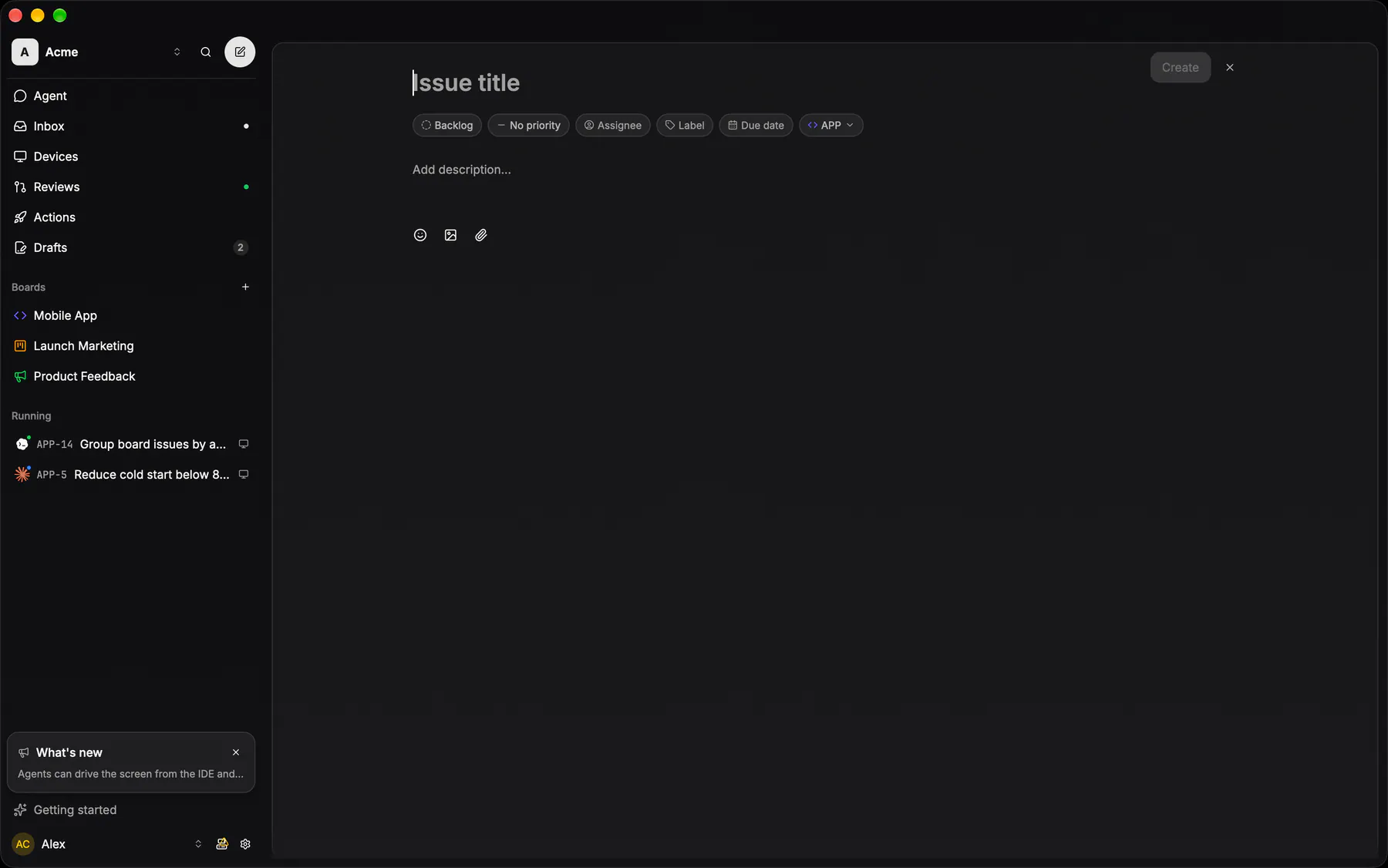Add a new board with the plus icon

(245, 287)
